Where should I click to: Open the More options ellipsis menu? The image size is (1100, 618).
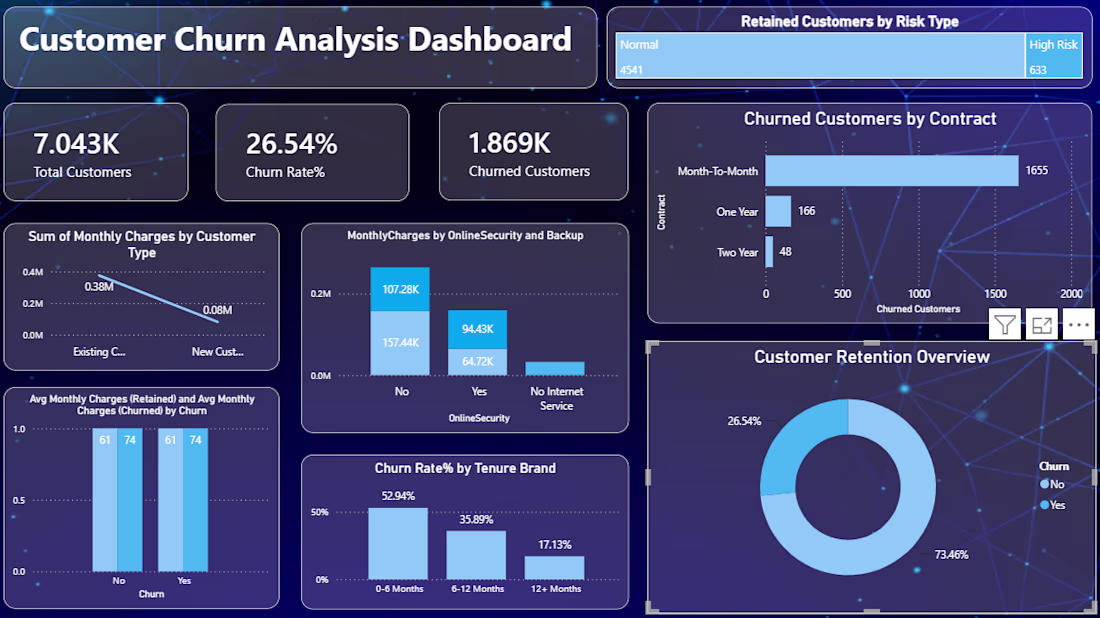(x=1078, y=325)
